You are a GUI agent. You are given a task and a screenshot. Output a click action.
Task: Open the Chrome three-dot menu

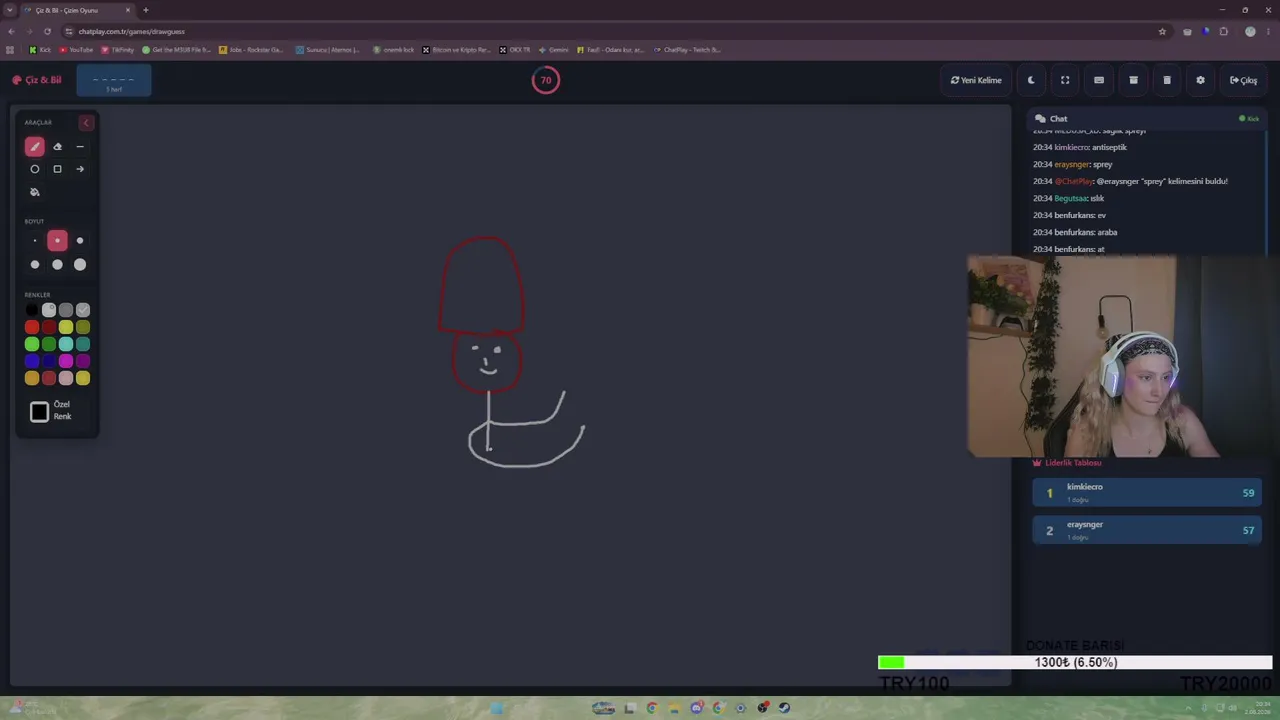1270,31
